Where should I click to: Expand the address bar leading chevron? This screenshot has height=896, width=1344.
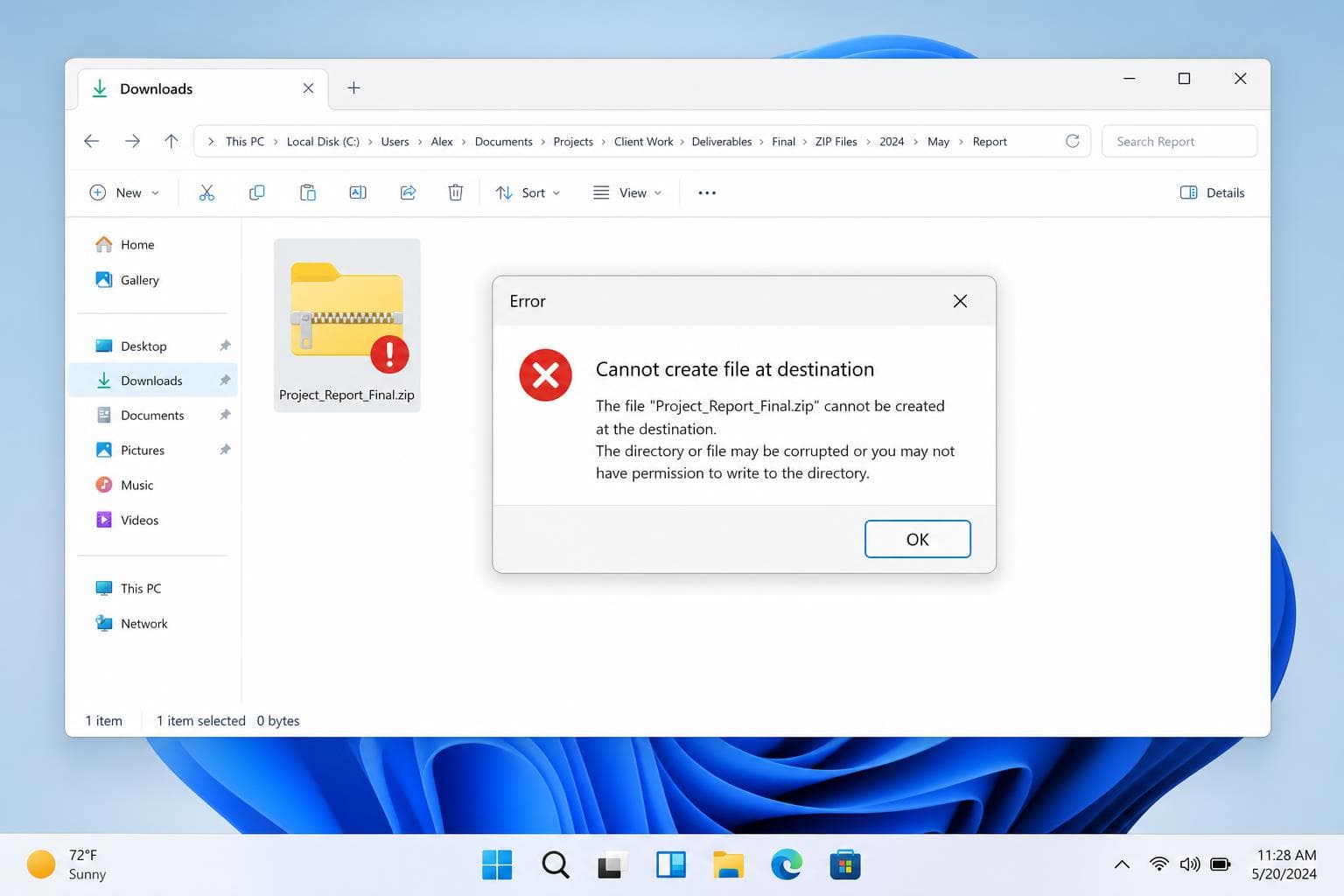pyautogui.click(x=211, y=141)
